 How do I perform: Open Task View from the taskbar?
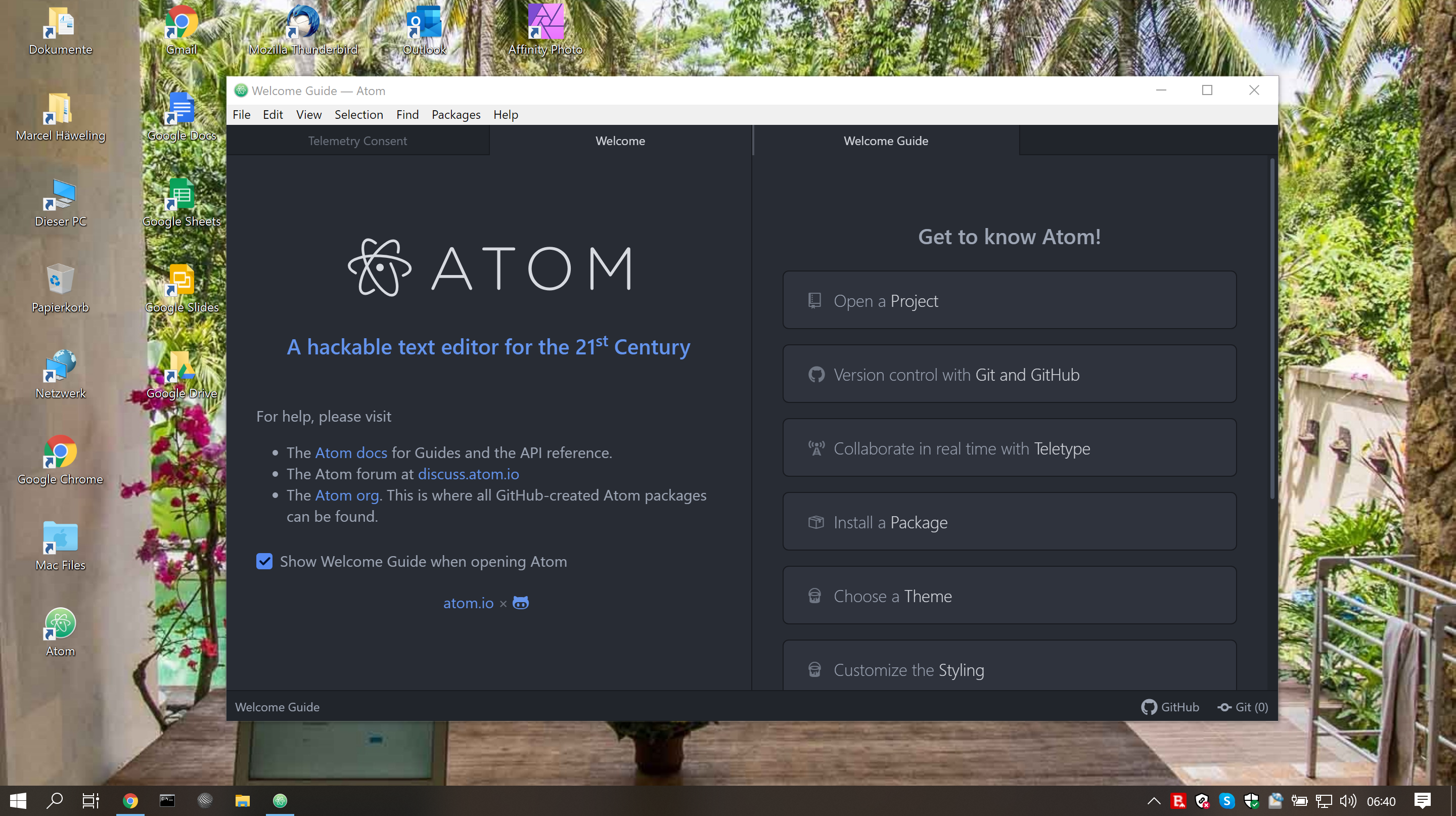(90, 800)
